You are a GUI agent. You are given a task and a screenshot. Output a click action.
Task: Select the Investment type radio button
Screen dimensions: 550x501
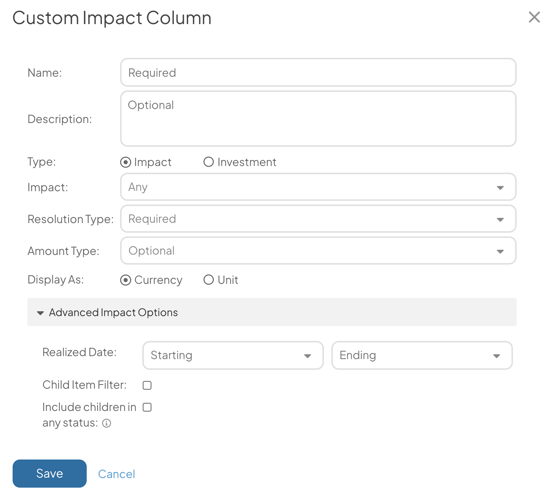(x=208, y=162)
